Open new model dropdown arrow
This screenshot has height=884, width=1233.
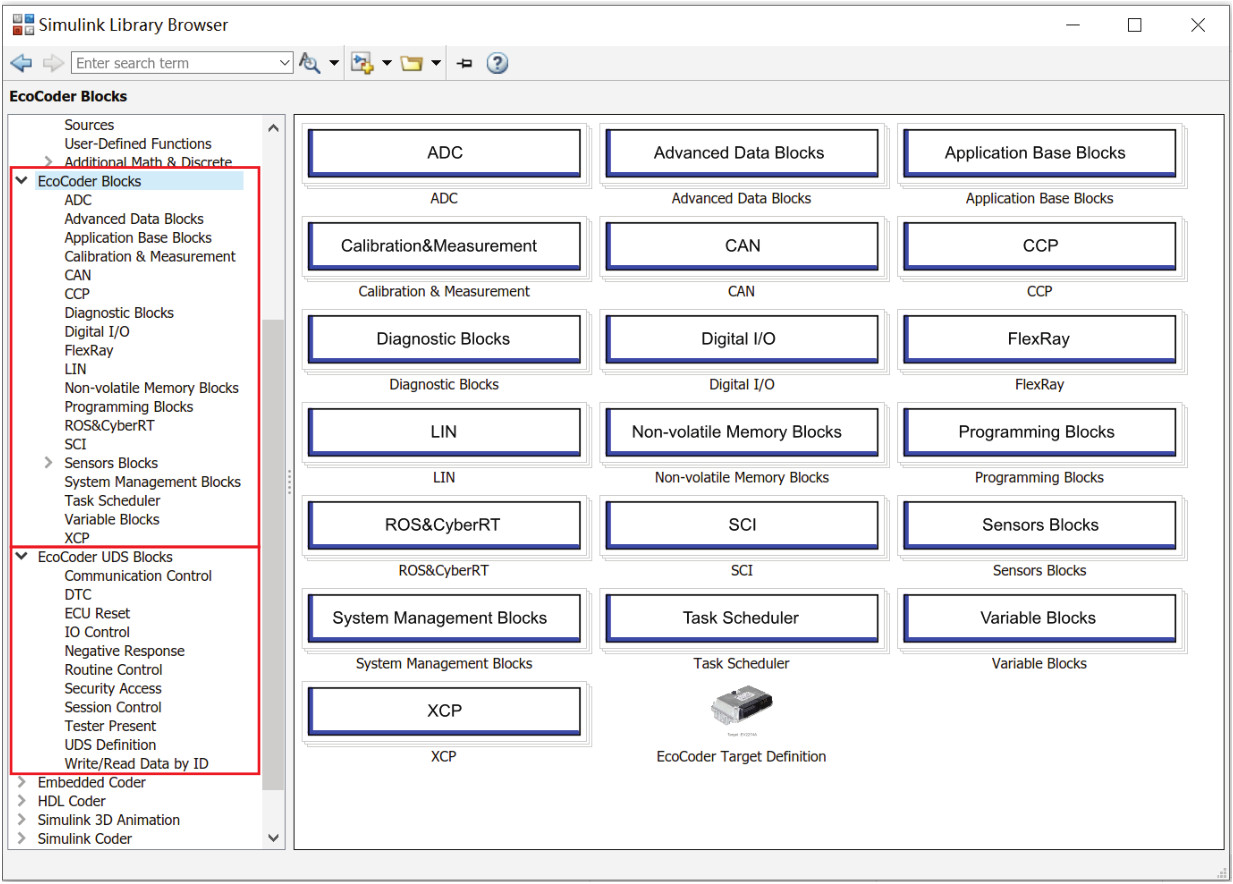pyautogui.click(x=387, y=63)
